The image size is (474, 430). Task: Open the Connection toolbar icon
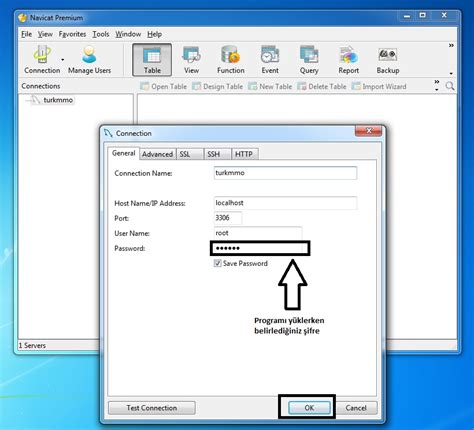tap(42, 60)
